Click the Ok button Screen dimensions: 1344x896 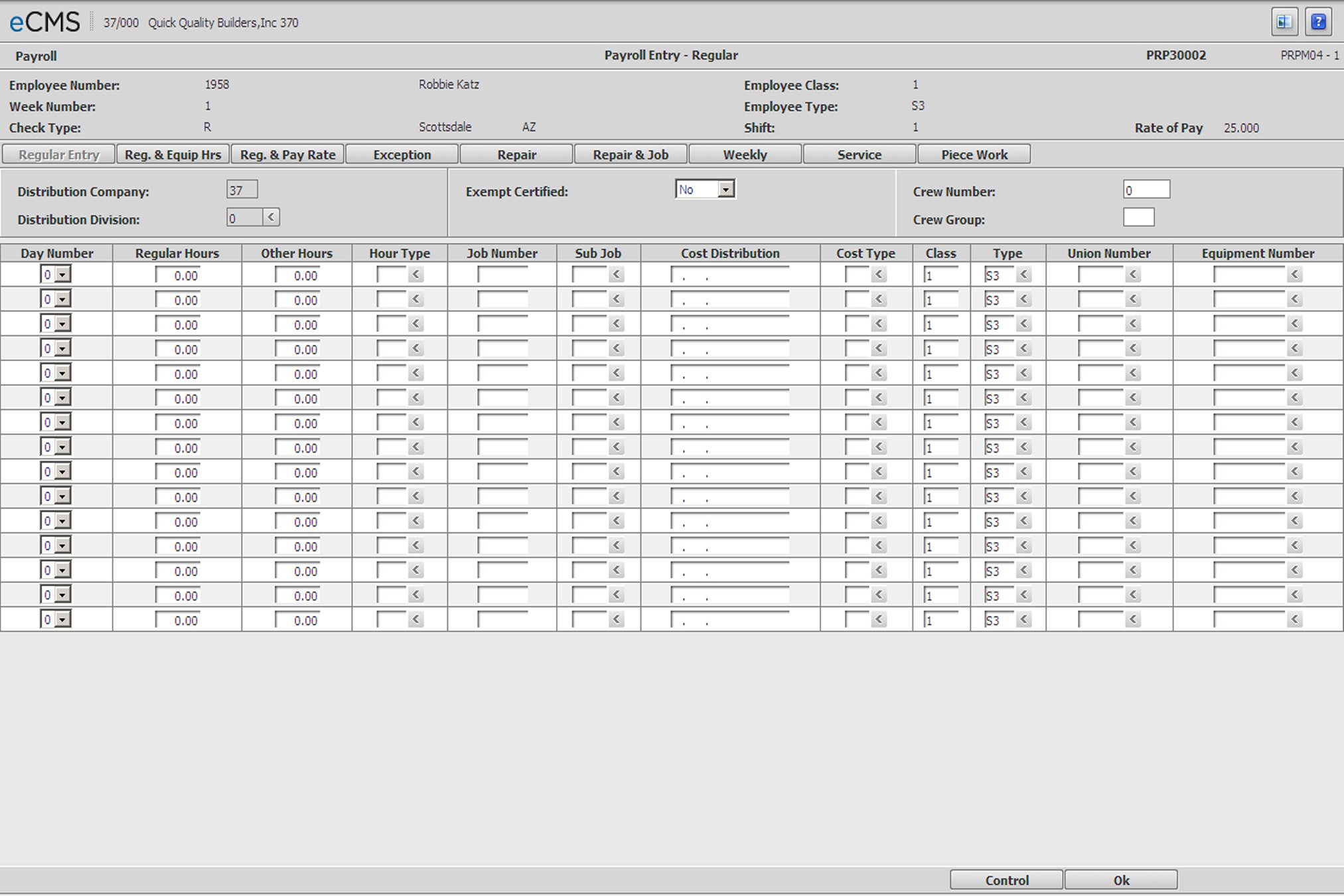point(1121,879)
